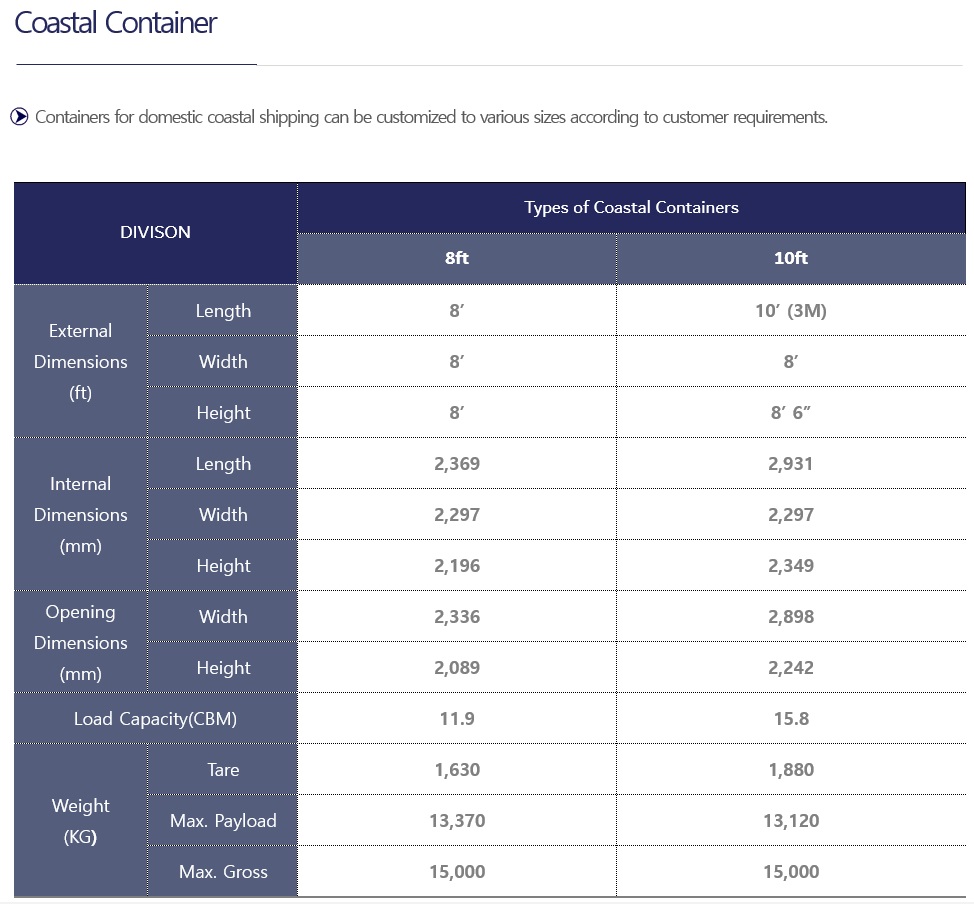Select the 15.8 load capacity value
The height and width of the screenshot is (904, 974).
[791, 719]
